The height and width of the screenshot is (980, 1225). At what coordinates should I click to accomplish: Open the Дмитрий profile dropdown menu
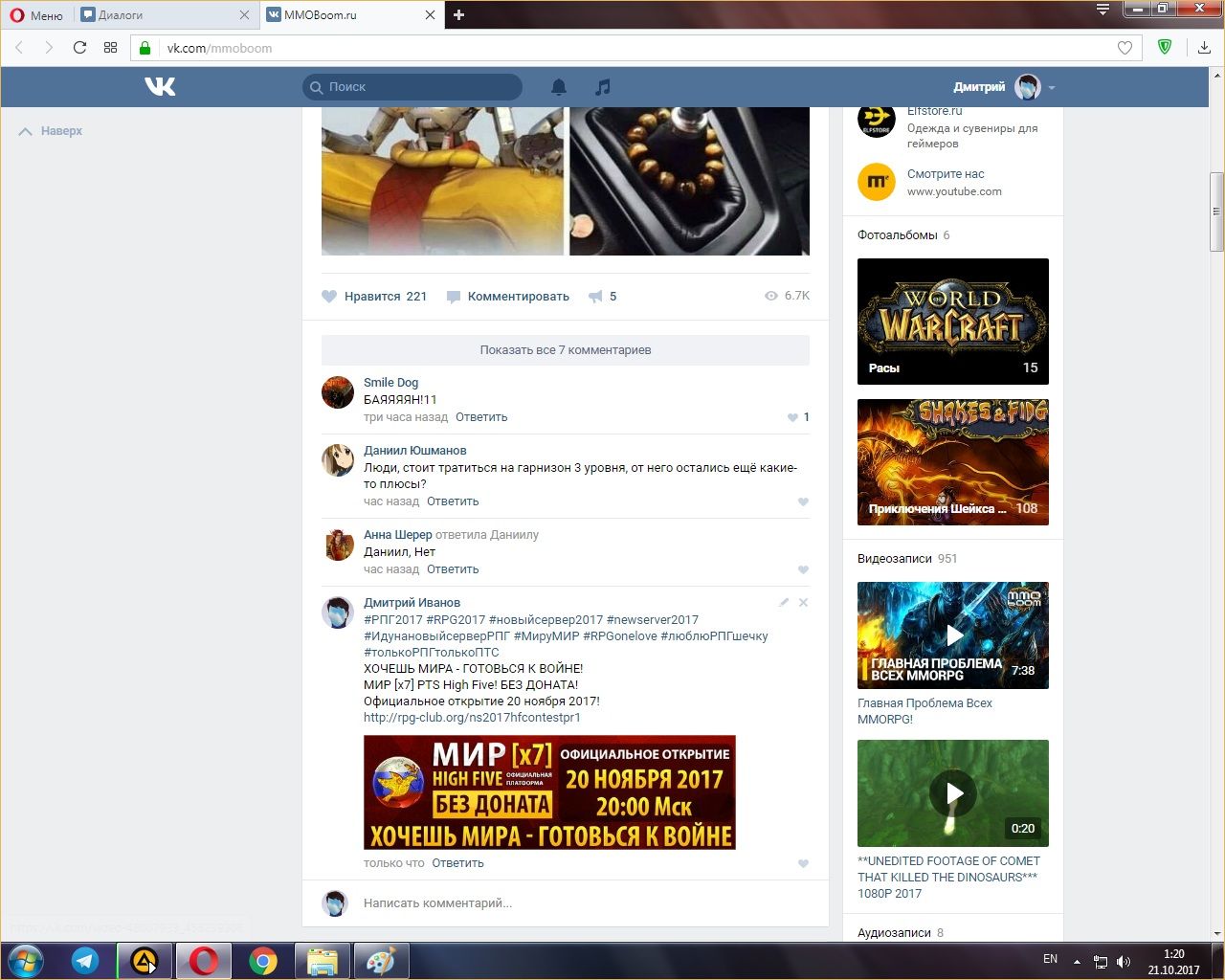1051,87
